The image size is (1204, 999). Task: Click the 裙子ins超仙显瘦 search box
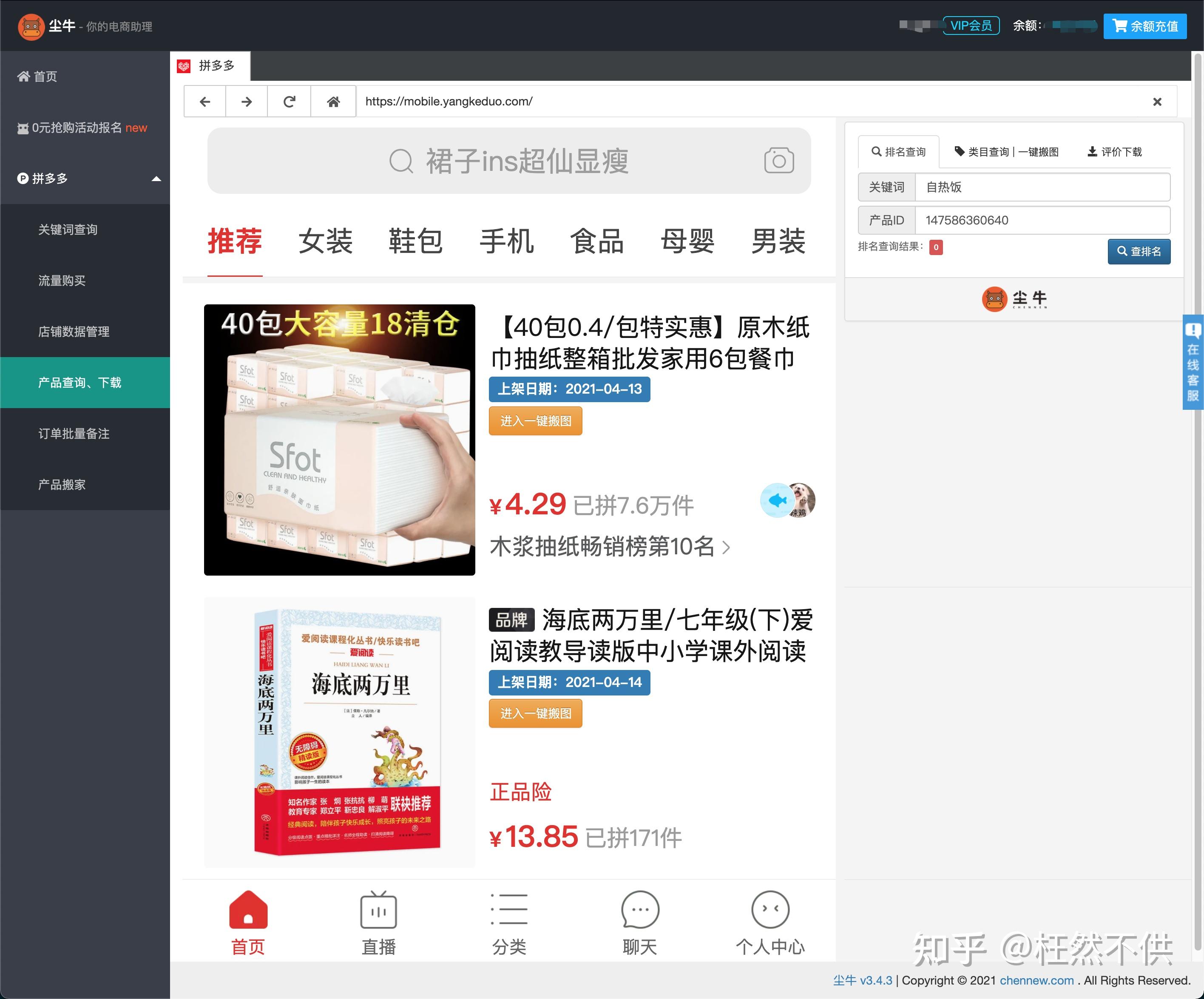click(x=509, y=161)
